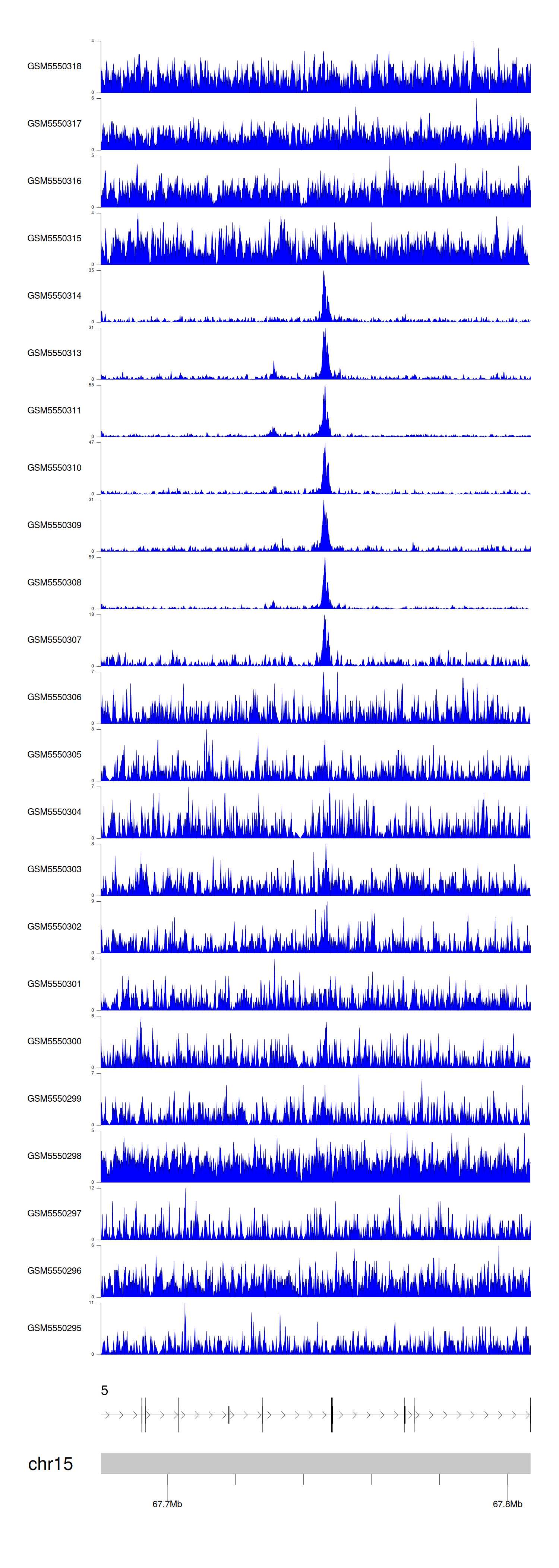The image size is (559, 1568).
Task: Click the GSM5550307 track label
Action: (54, 640)
